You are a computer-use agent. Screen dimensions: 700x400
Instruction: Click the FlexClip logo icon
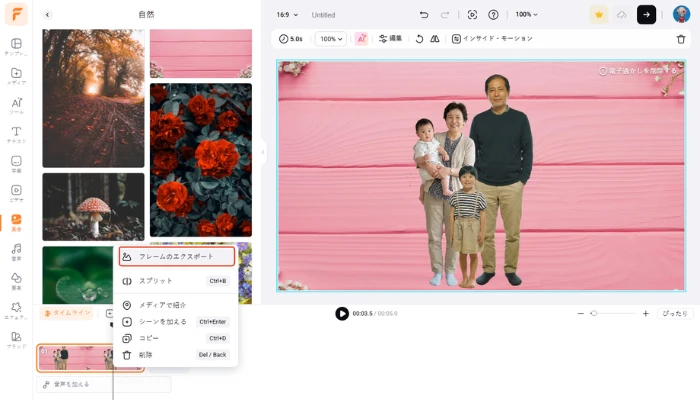(17, 14)
